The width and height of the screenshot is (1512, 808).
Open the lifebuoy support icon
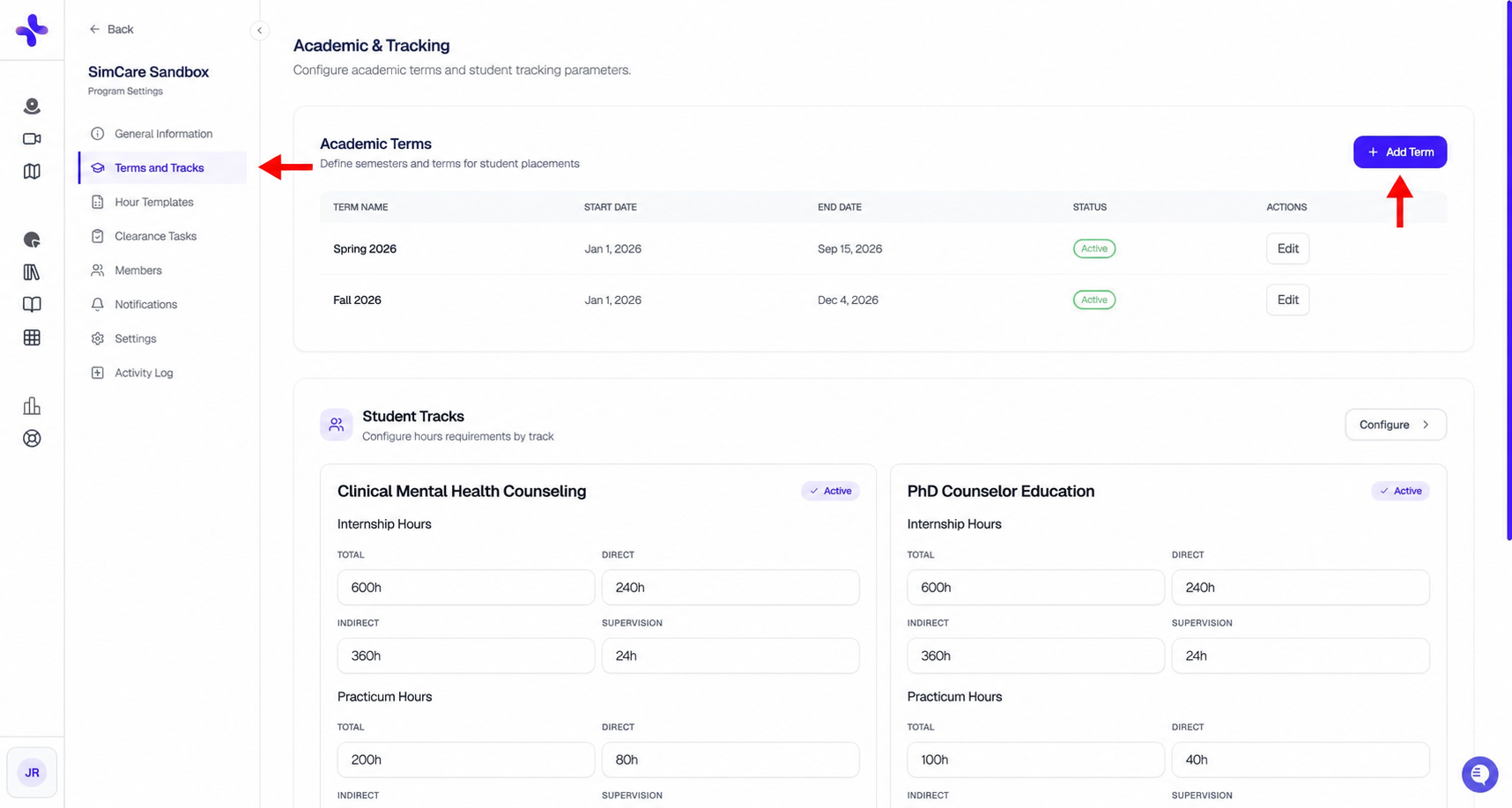(32, 438)
